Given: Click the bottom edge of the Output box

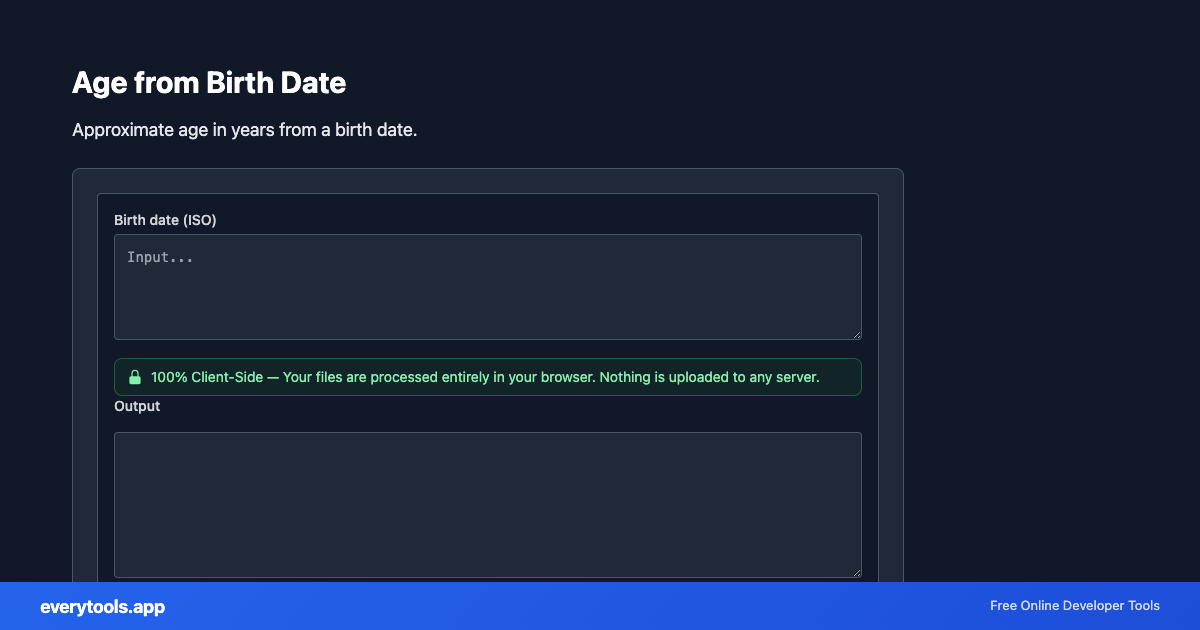Looking at the screenshot, I should point(487,577).
